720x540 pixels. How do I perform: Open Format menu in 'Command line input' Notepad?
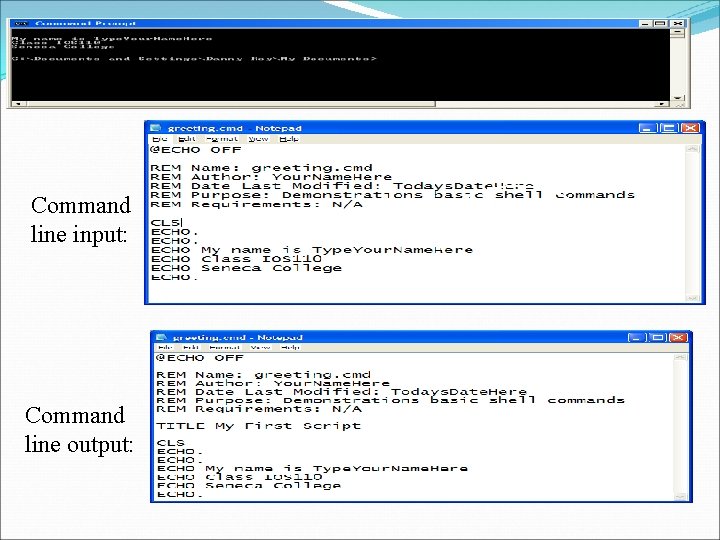coord(222,138)
